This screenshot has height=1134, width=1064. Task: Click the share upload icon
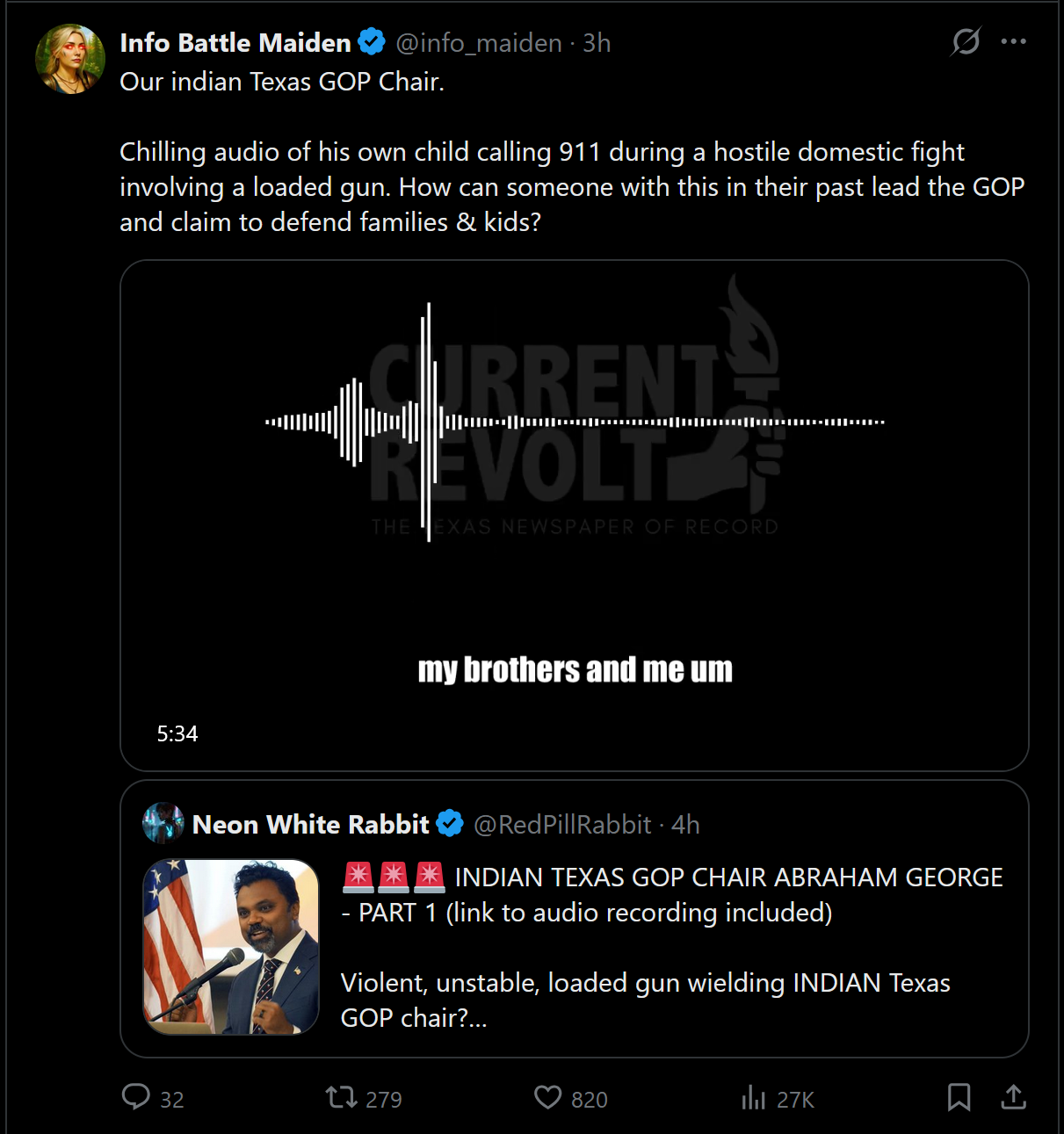click(1013, 1097)
